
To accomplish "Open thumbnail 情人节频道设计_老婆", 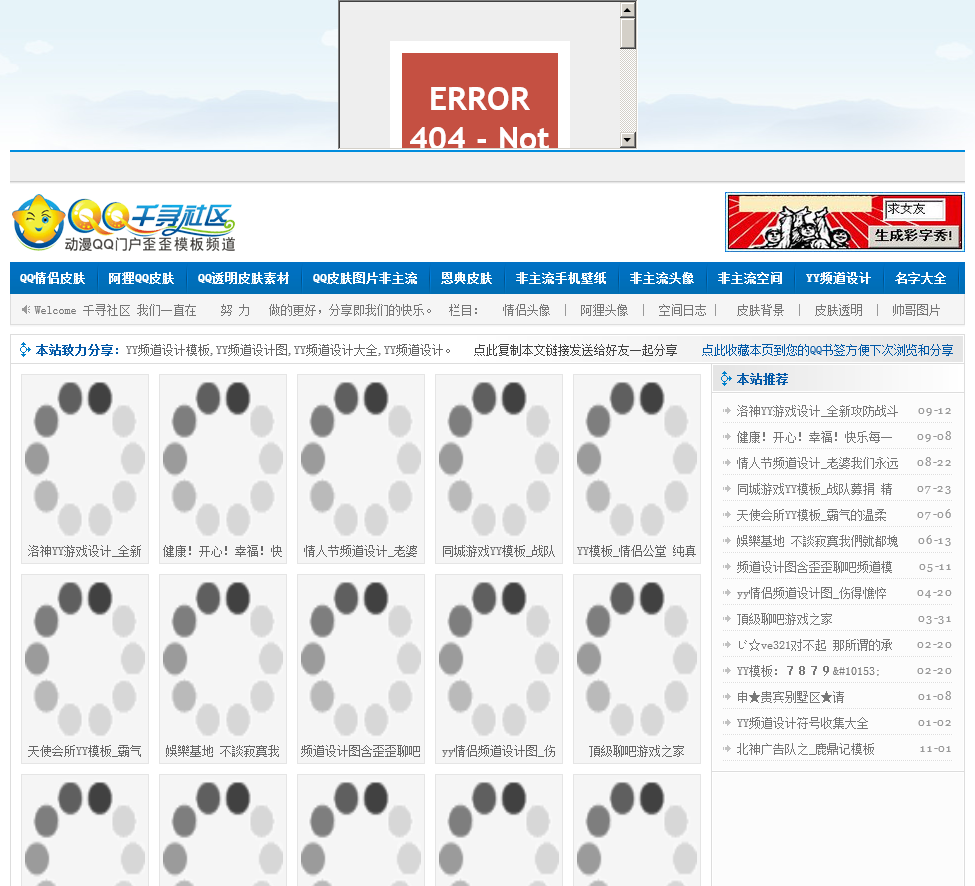I will pos(361,469).
